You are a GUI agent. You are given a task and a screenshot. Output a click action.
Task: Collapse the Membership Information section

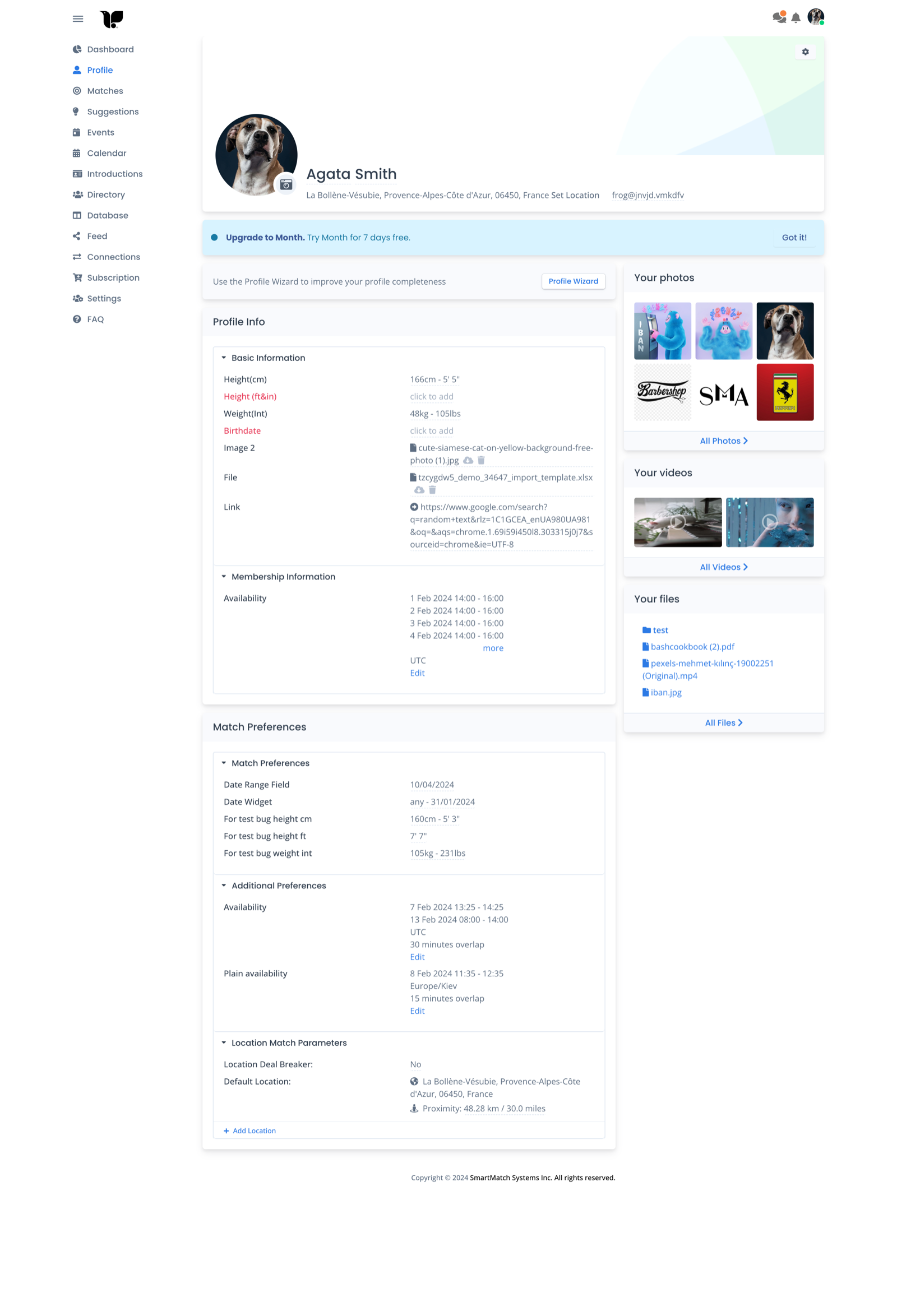tap(224, 577)
